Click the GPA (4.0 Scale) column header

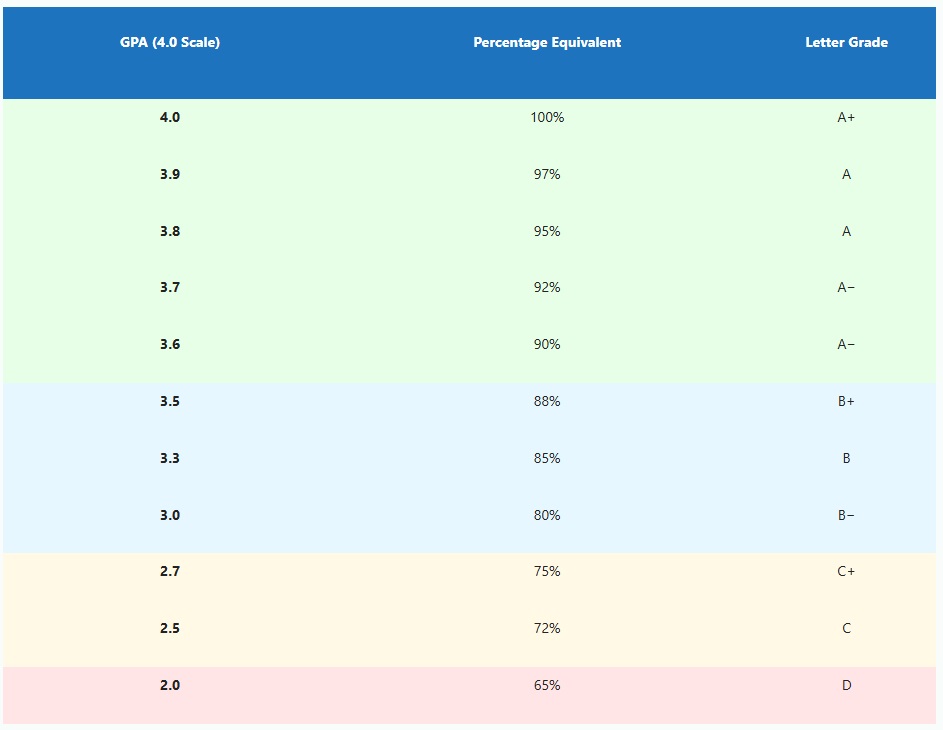pyautogui.click(x=170, y=42)
